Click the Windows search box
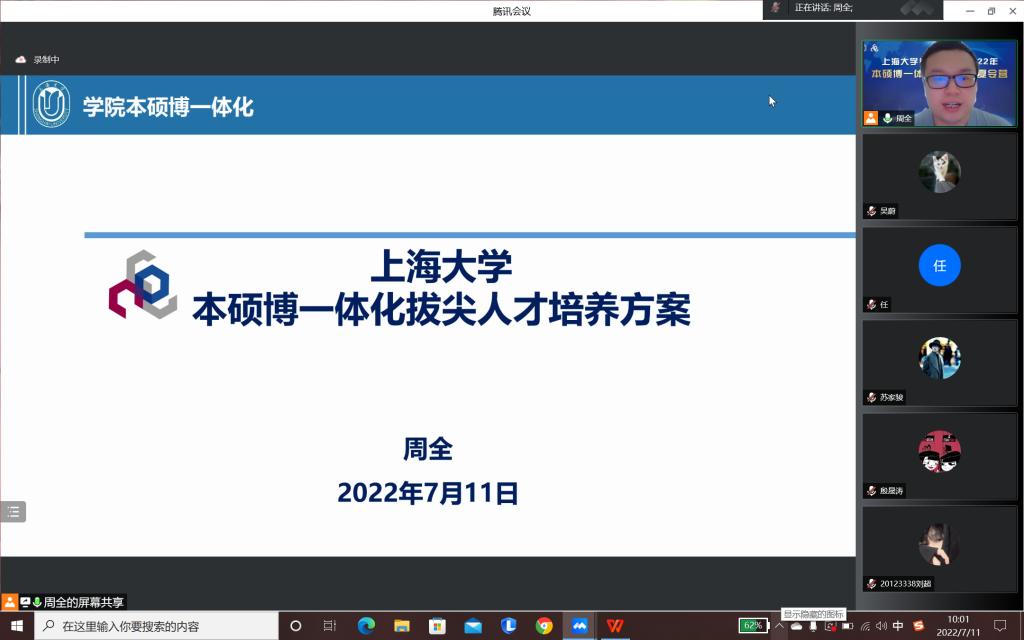Image resolution: width=1024 pixels, height=640 pixels. (x=157, y=626)
